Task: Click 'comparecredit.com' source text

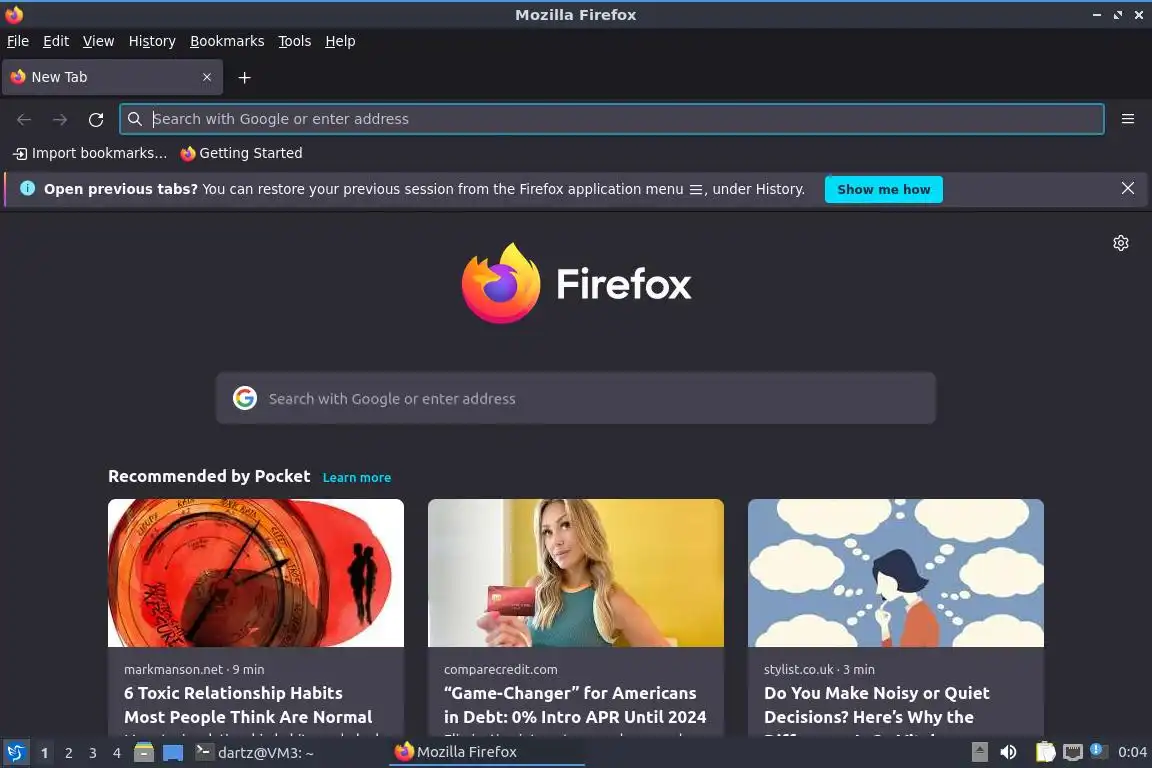Action: click(500, 670)
